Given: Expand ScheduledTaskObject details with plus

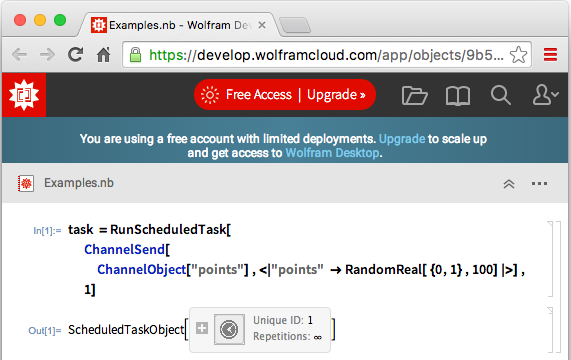Looking at the screenshot, I should tap(202, 328).
